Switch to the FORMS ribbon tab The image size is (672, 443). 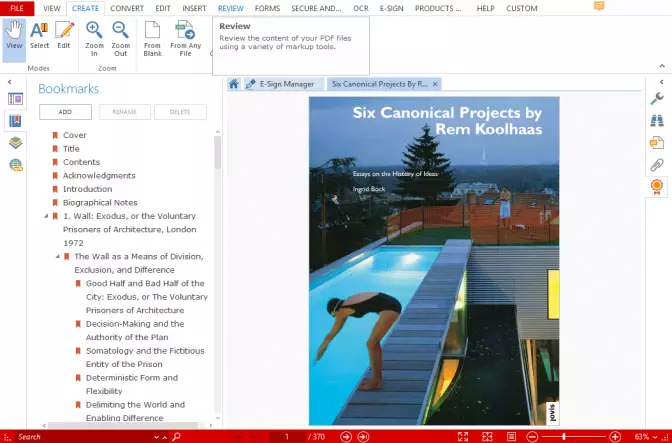[x=267, y=8]
